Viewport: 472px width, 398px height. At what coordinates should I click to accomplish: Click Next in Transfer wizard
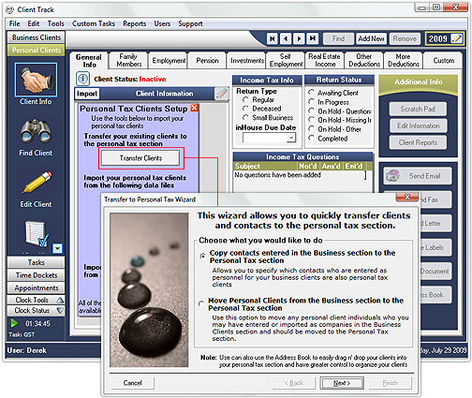coord(342,383)
